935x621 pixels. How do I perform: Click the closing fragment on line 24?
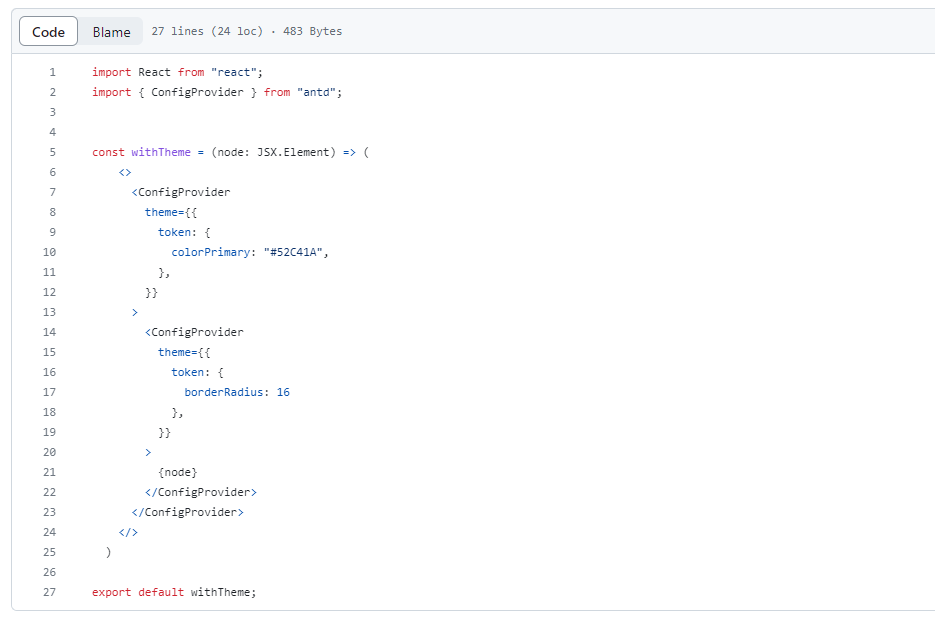click(x=127, y=531)
